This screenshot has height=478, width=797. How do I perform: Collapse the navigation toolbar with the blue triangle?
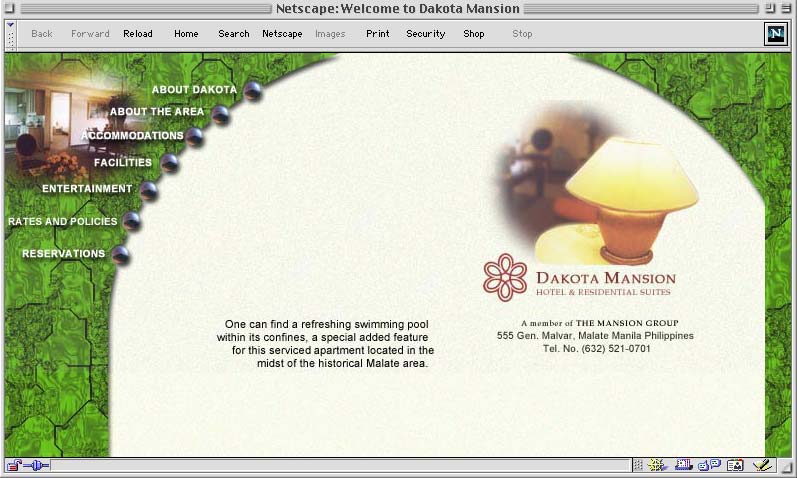(x=11, y=24)
